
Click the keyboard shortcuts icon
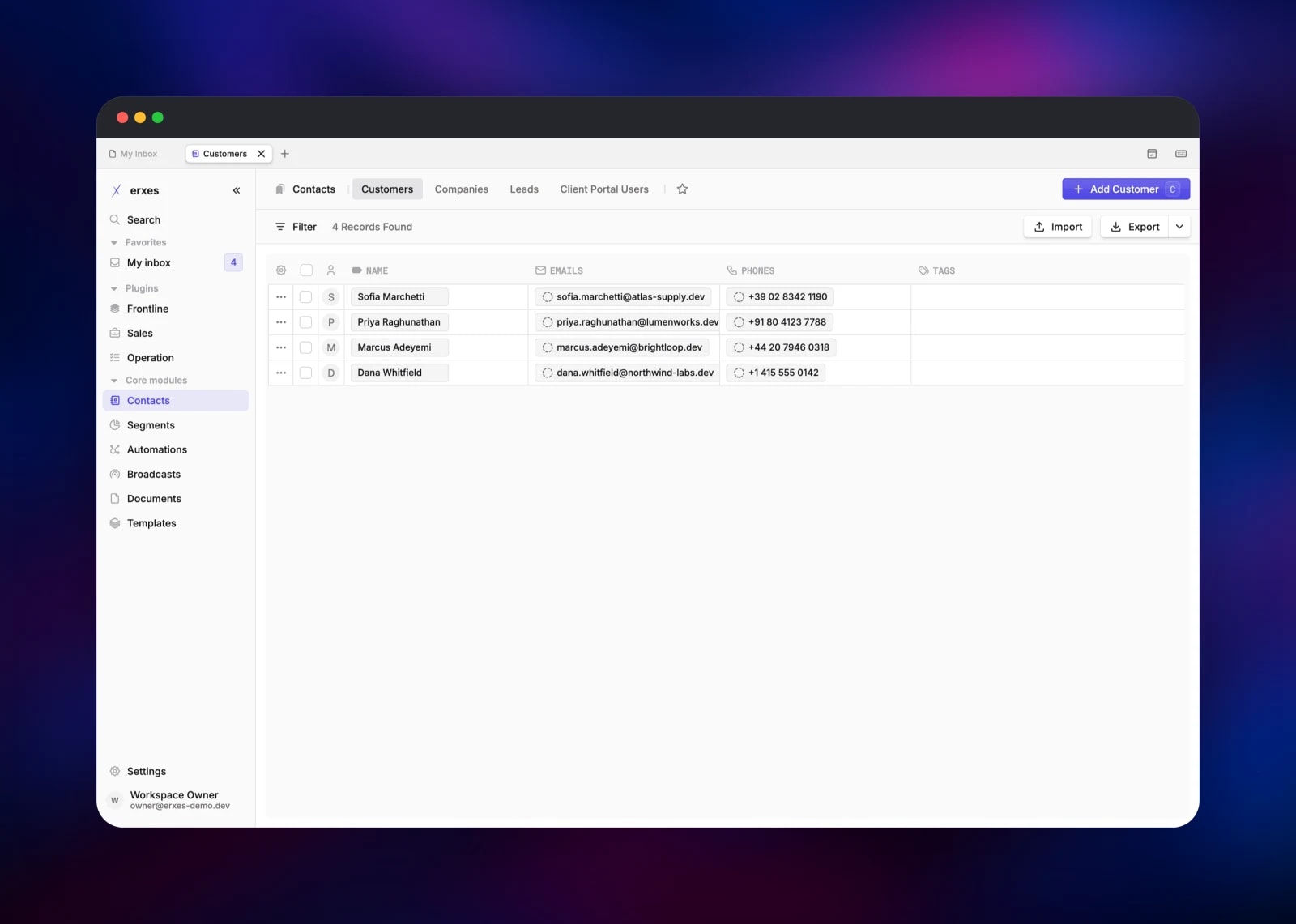click(x=1181, y=154)
